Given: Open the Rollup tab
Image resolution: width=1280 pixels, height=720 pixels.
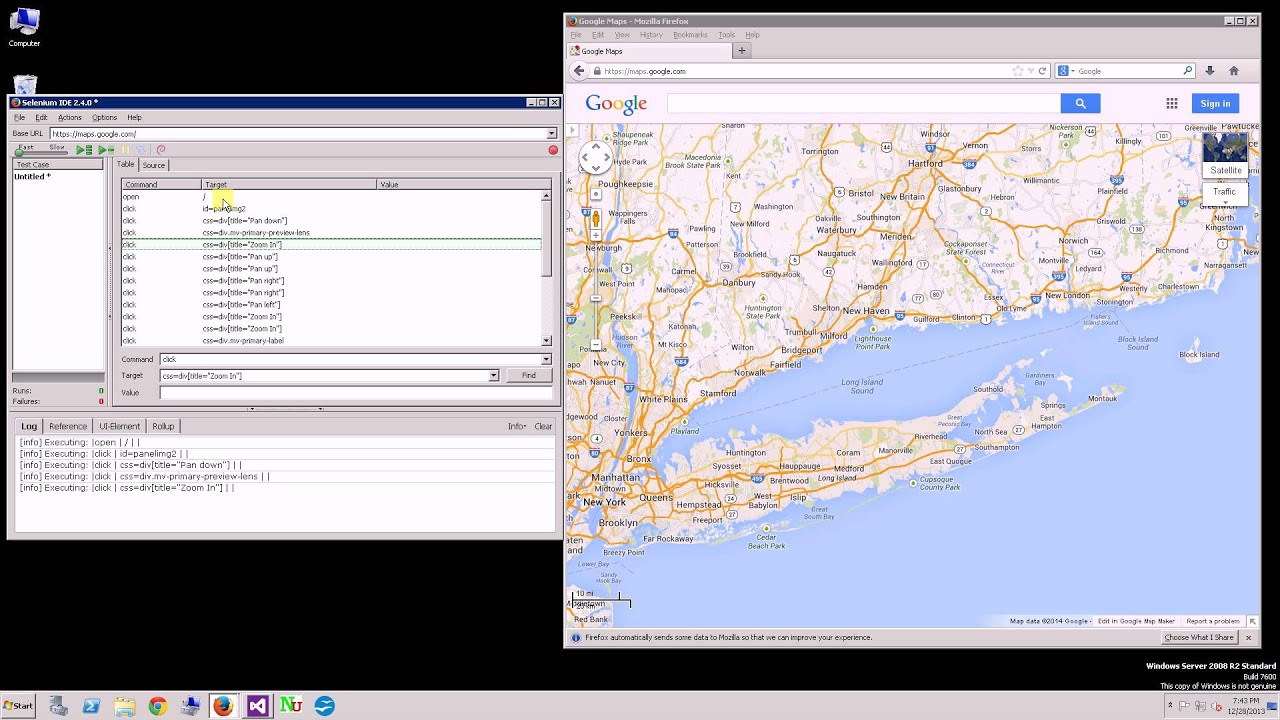Looking at the screenshot, I should (163, 426).
